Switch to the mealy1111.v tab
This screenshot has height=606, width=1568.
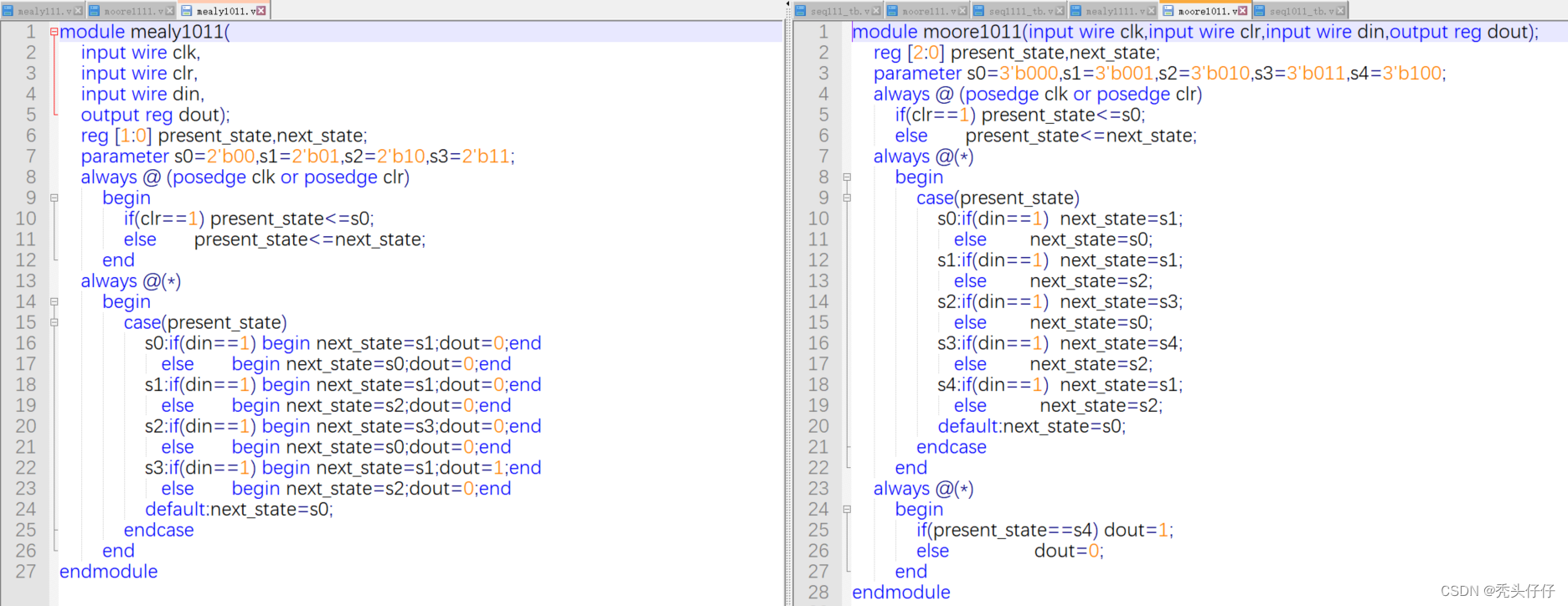click(1113, 11)
